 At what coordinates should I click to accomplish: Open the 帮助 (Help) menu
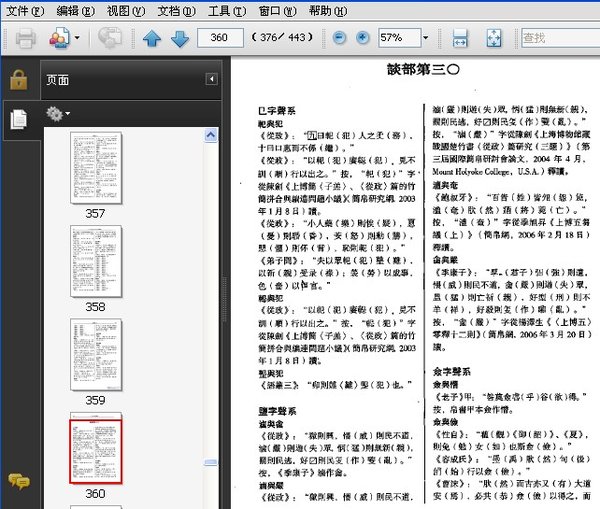(328, 11)
